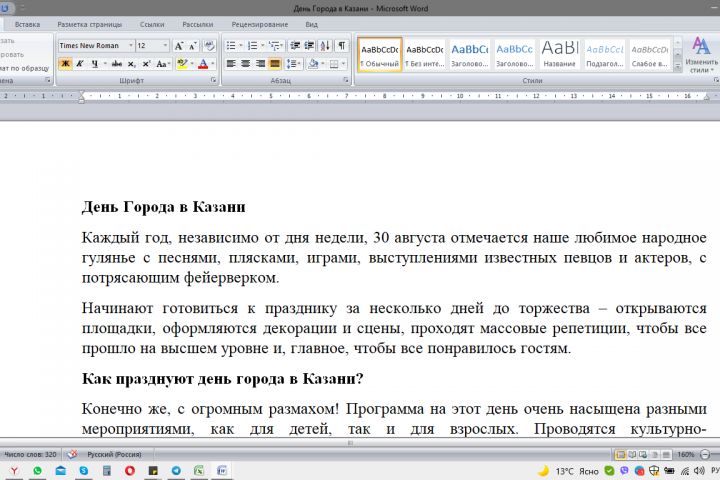
Task: Open Yandex browser from taskbar
Action: pyautogui.click(x=14, y=471)
